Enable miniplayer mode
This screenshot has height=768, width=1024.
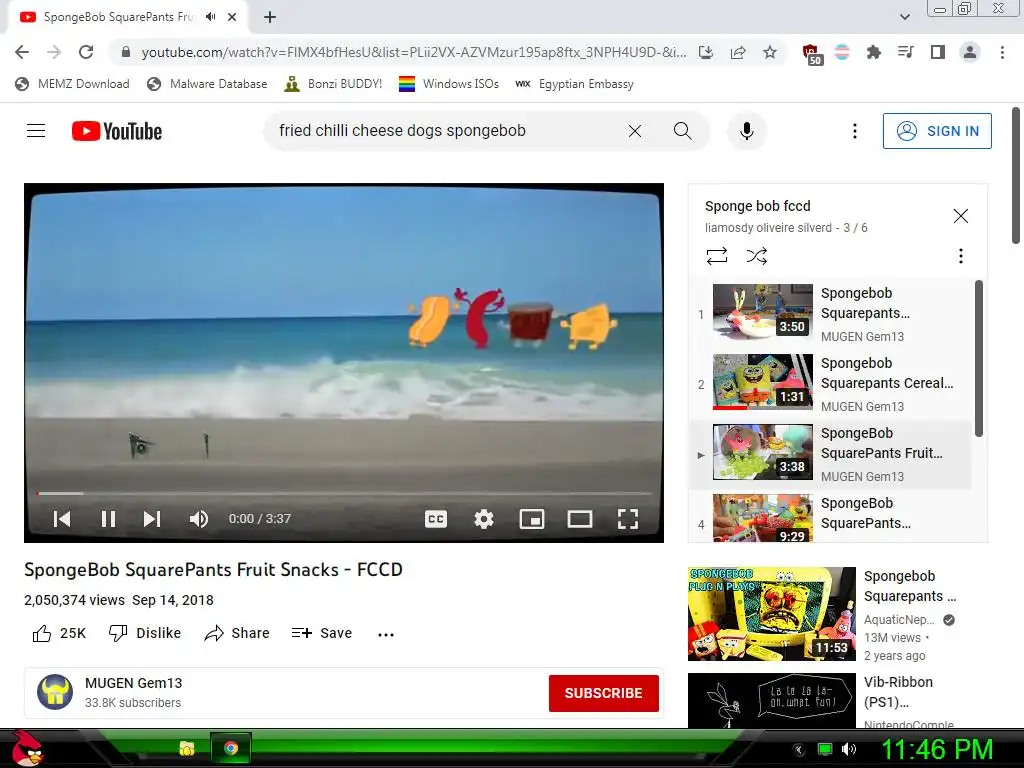tap(532, 519)
